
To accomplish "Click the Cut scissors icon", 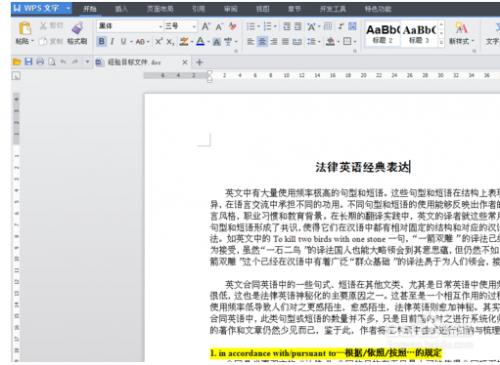I will coord(44,26).
